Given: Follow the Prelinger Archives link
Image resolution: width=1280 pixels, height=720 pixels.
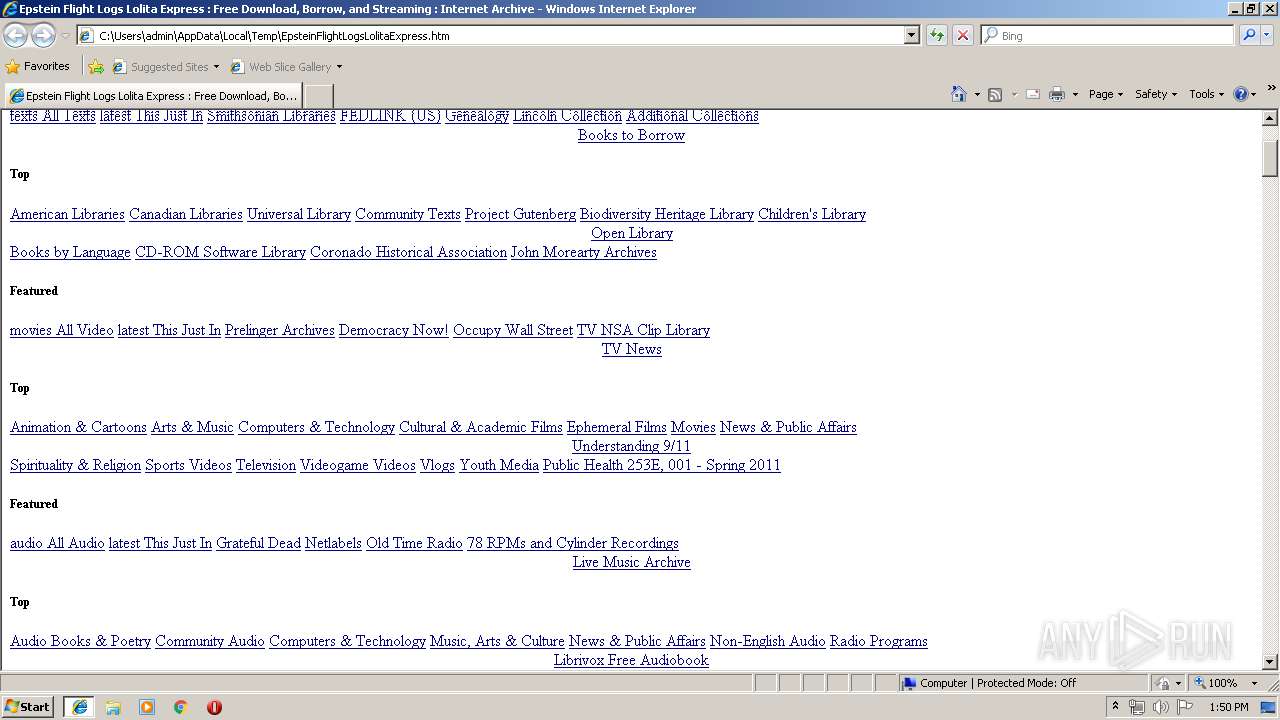Looking at the screenshot, I should [x=279, y=330].
